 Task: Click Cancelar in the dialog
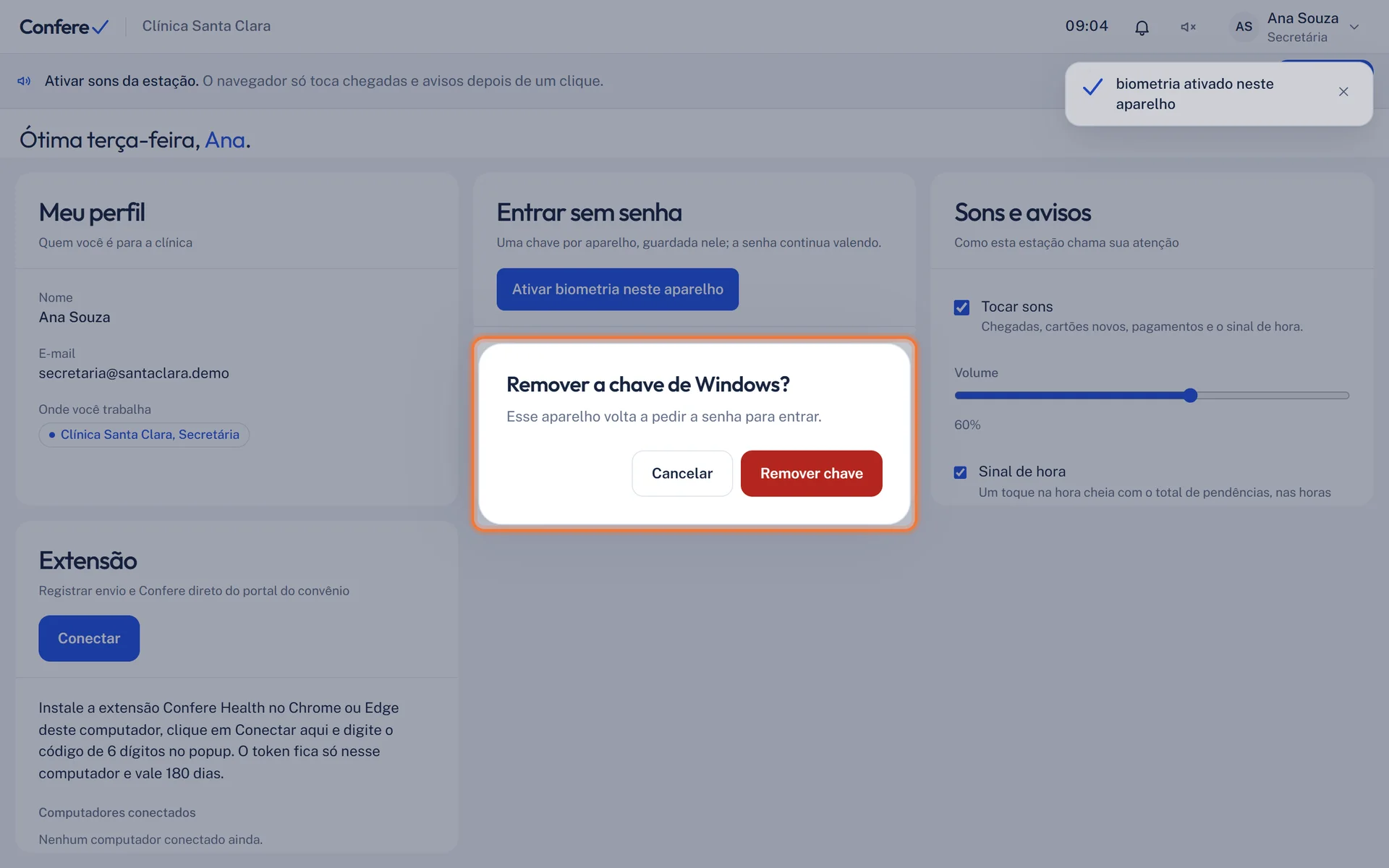coord(681,474)
